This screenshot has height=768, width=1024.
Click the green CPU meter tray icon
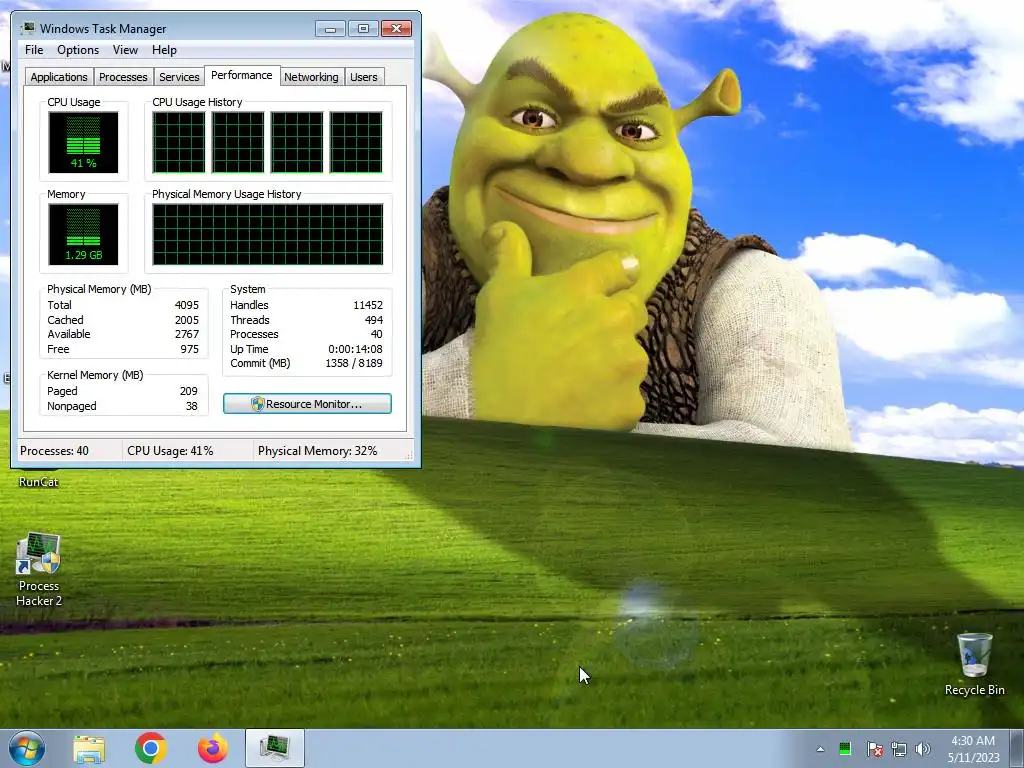pos(844,749)
